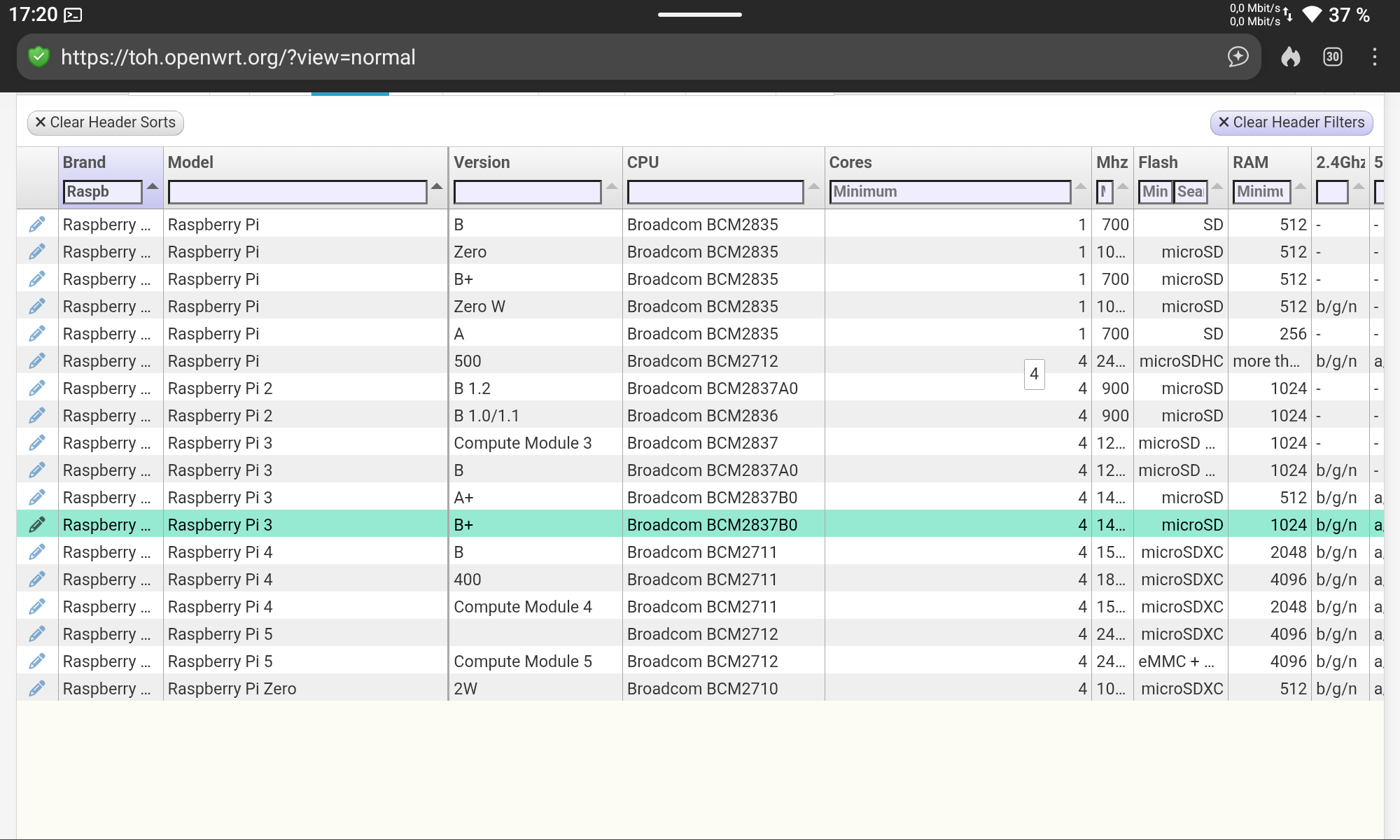
Task: Click the Version column header
Action: [x=482, y=162]
